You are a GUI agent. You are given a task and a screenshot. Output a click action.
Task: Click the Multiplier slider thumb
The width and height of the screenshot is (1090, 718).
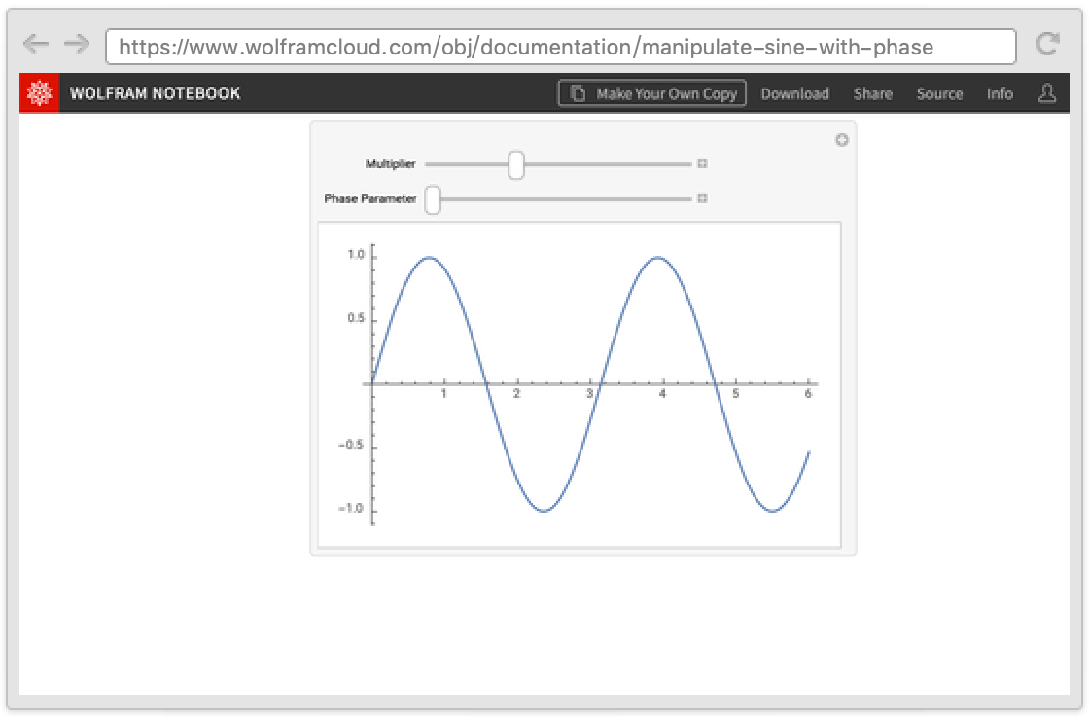click(516, 165)
